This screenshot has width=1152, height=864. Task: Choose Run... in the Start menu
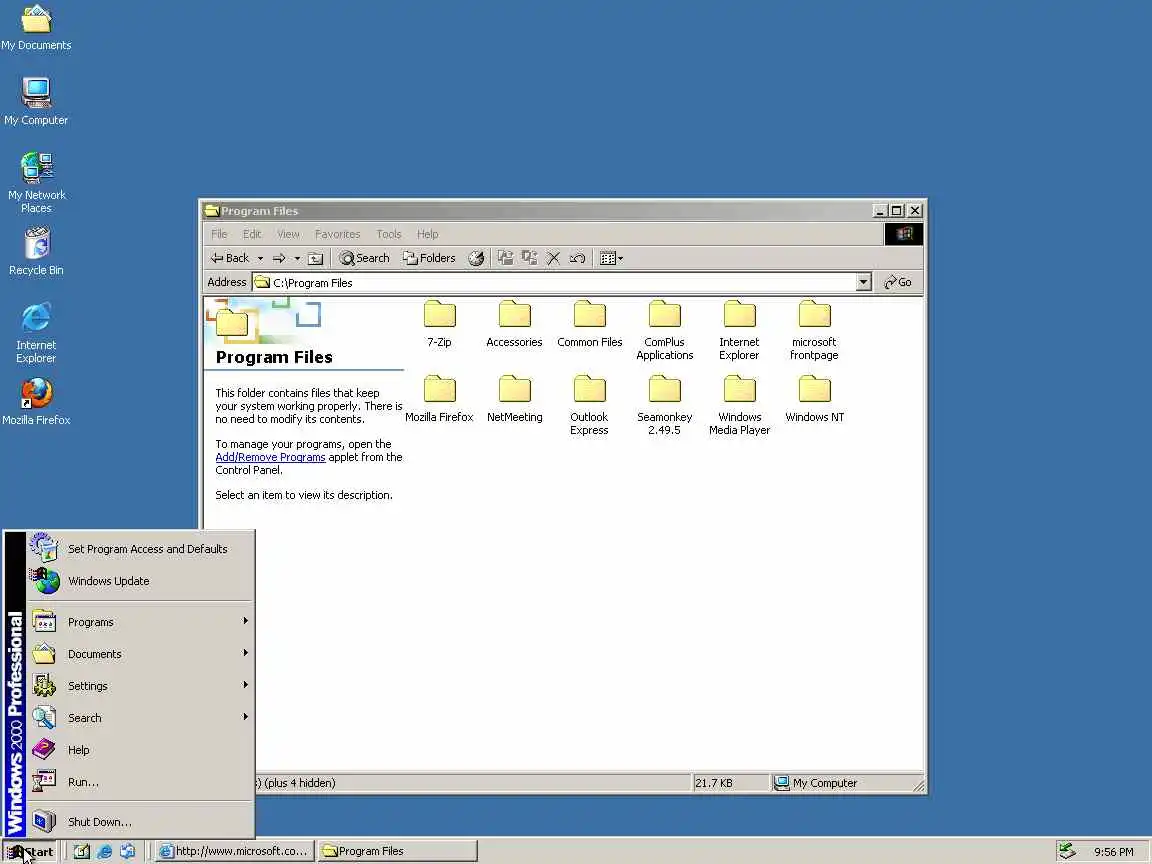pos(141,782)
